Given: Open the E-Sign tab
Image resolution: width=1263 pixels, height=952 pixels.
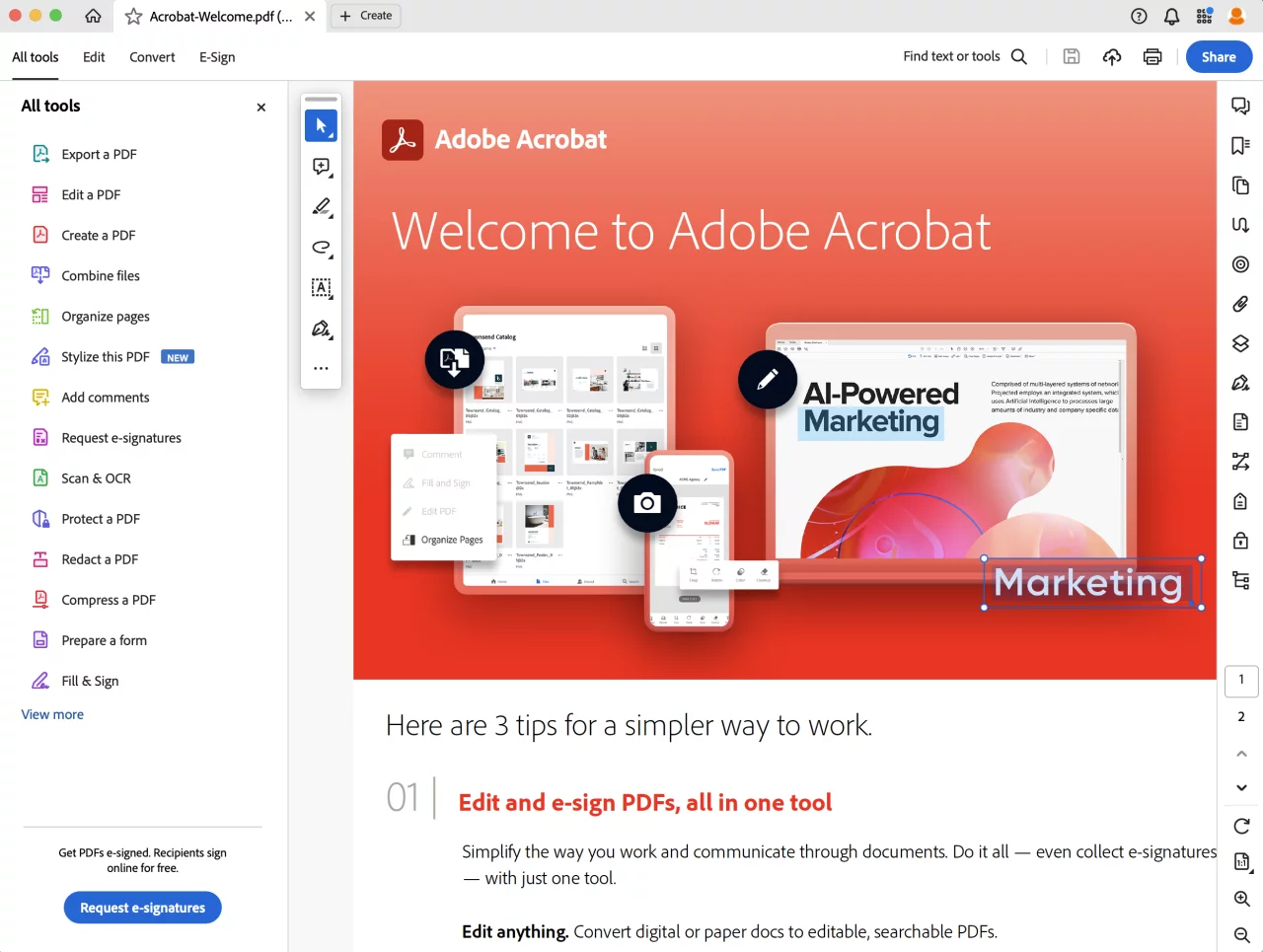Looking at the screenshot, I should 217,56.
